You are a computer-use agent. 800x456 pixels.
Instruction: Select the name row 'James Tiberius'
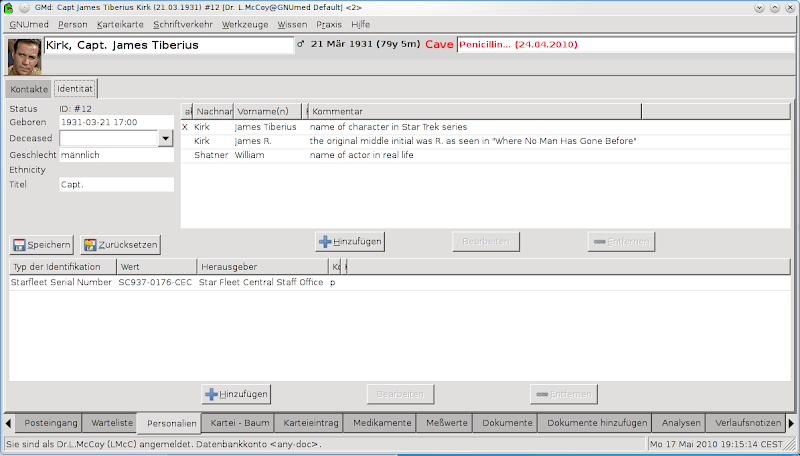(x=485, y=127)
